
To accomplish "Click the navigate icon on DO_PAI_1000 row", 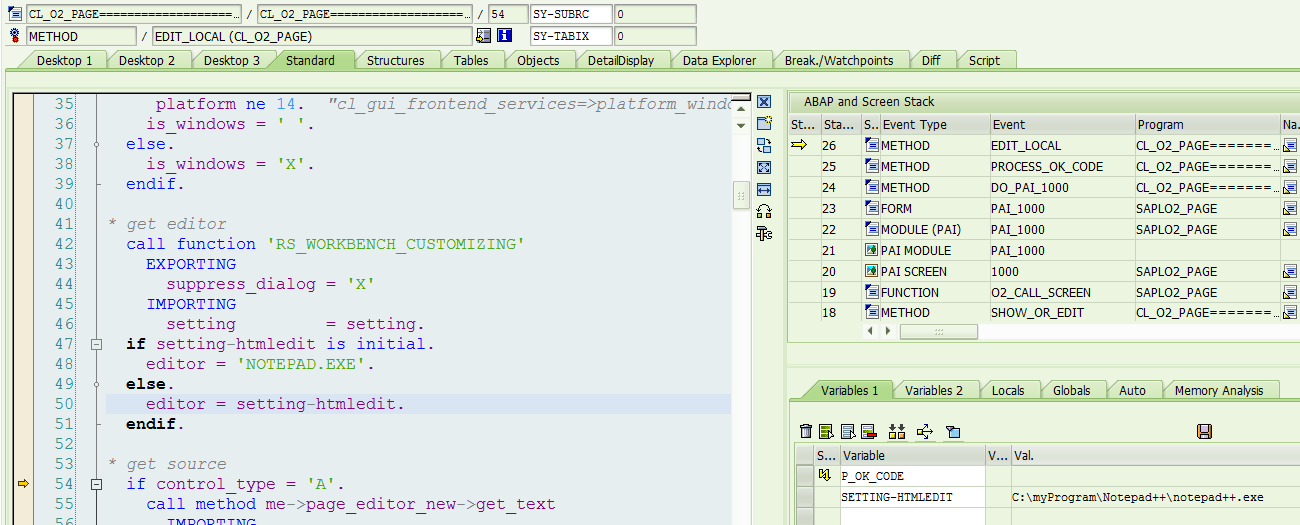I will tap(1289, 188).
